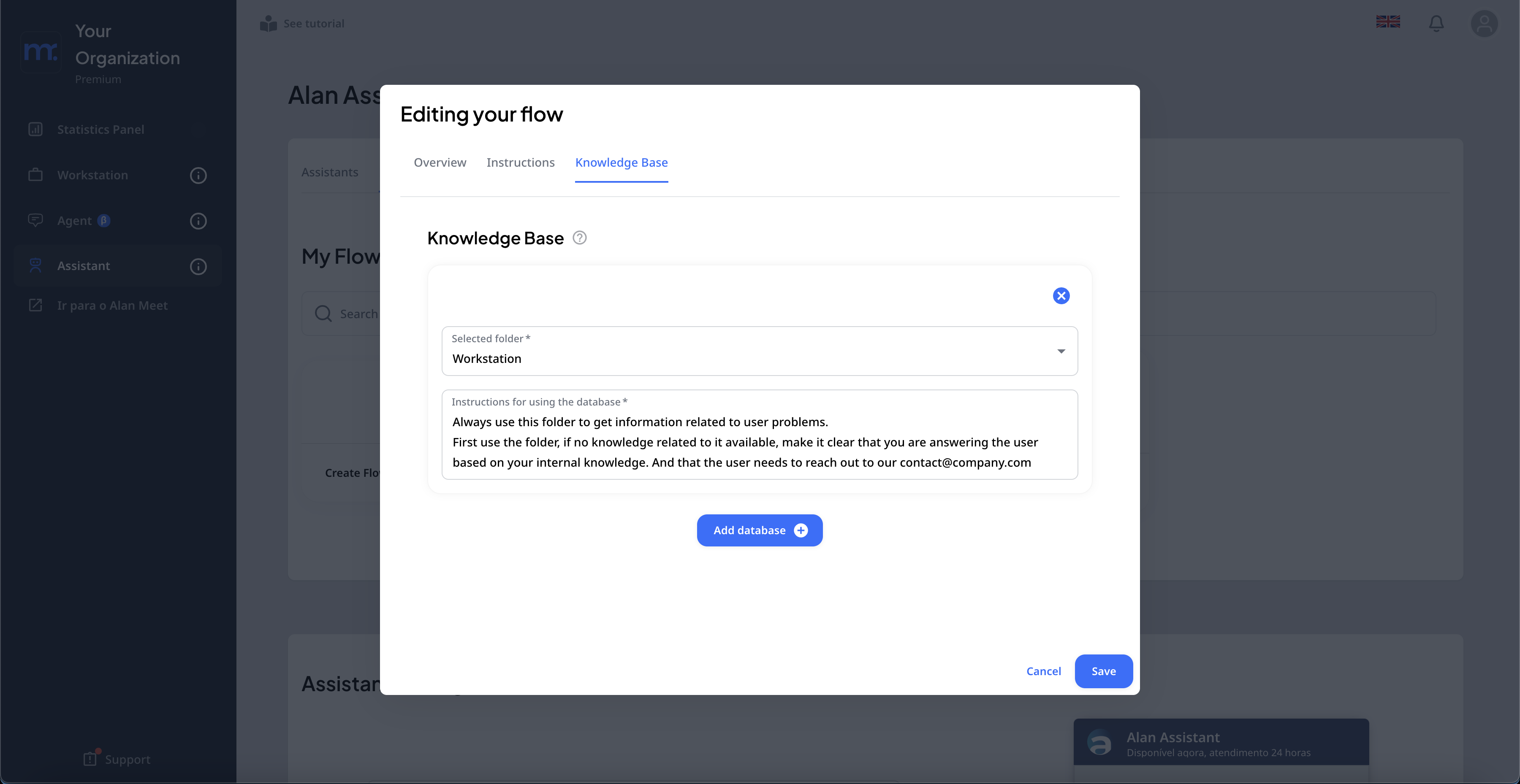1520x784 pixels.
Task: Switch to the Overview tab
Action: 440,162
